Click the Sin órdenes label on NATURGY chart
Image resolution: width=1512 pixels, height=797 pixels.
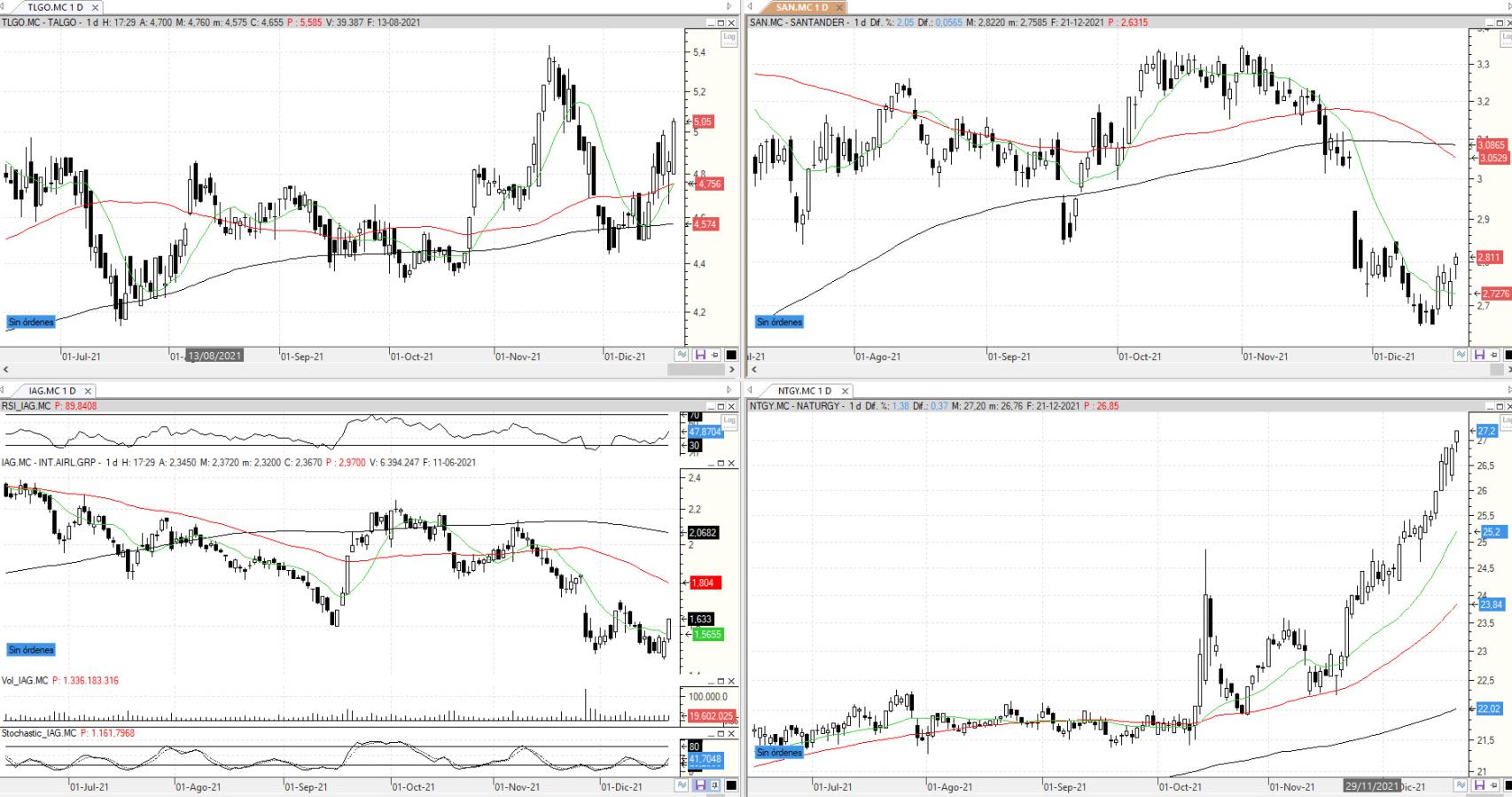point(779,752)
